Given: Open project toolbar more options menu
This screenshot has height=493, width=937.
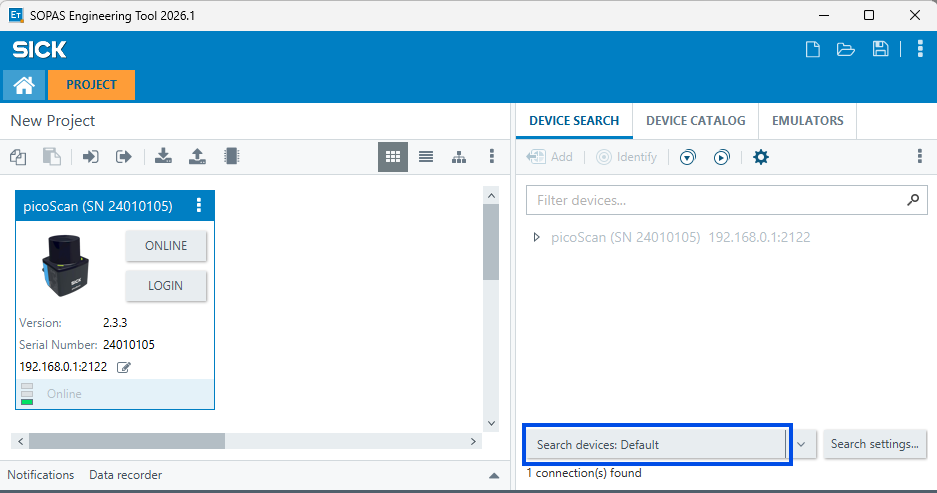Looking at the screenshot, I should click(492, 157).
